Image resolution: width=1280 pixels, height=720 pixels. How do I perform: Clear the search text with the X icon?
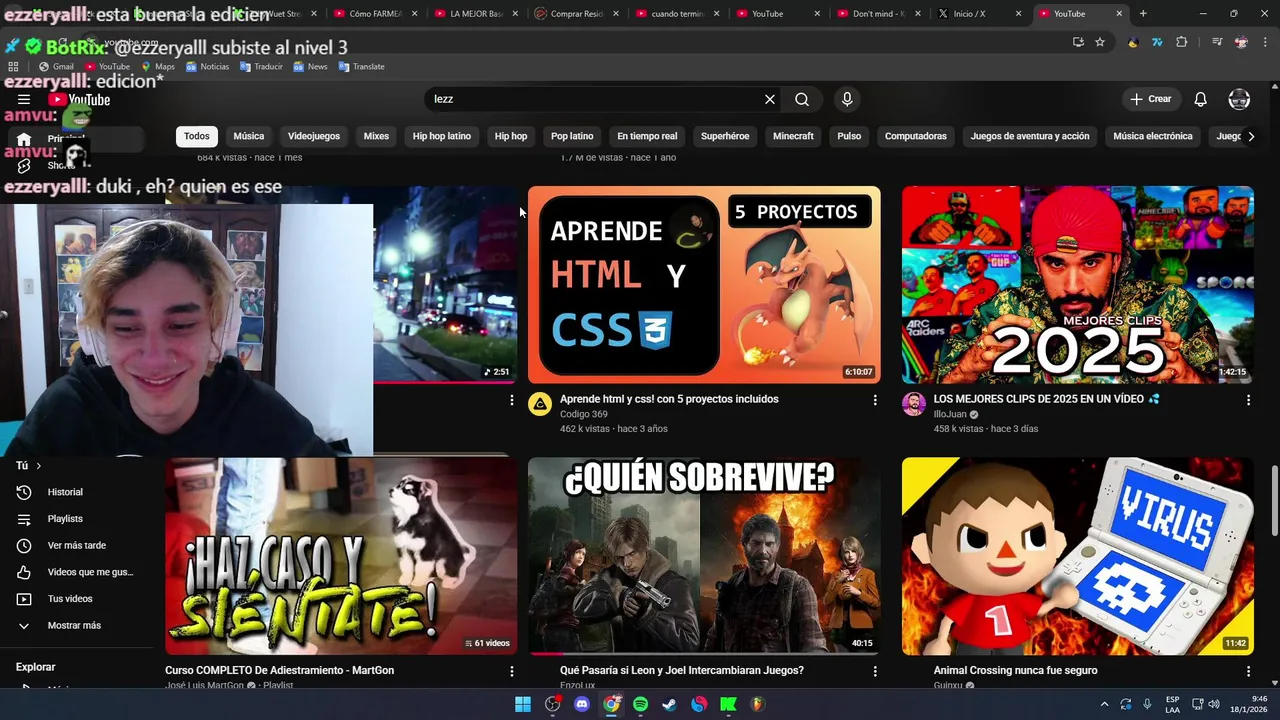click(770, 99)
